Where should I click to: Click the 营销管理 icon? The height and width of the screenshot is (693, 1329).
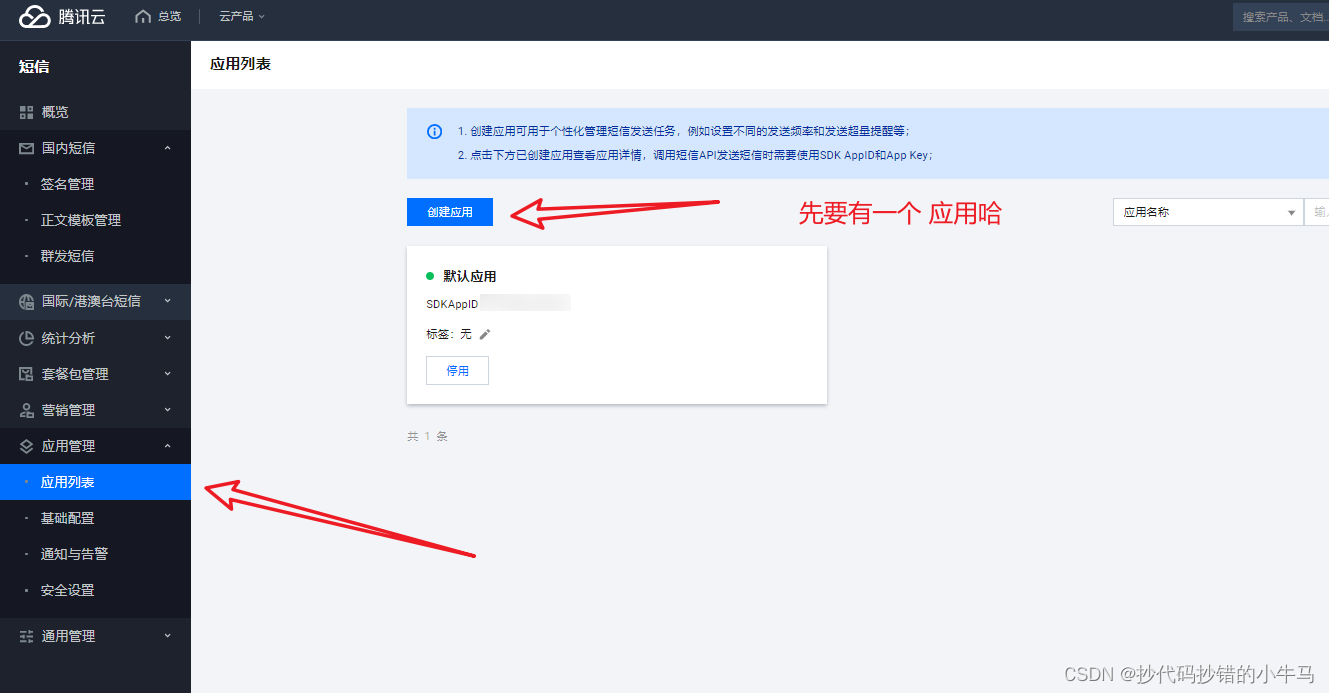click(x=27, y=410)
